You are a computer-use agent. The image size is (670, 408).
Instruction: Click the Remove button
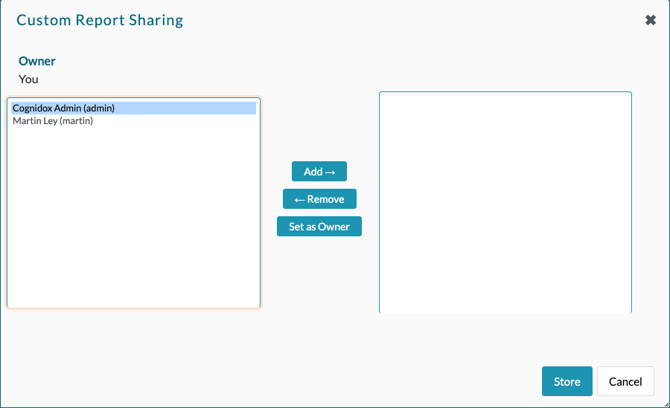click(x=319, y=199)
